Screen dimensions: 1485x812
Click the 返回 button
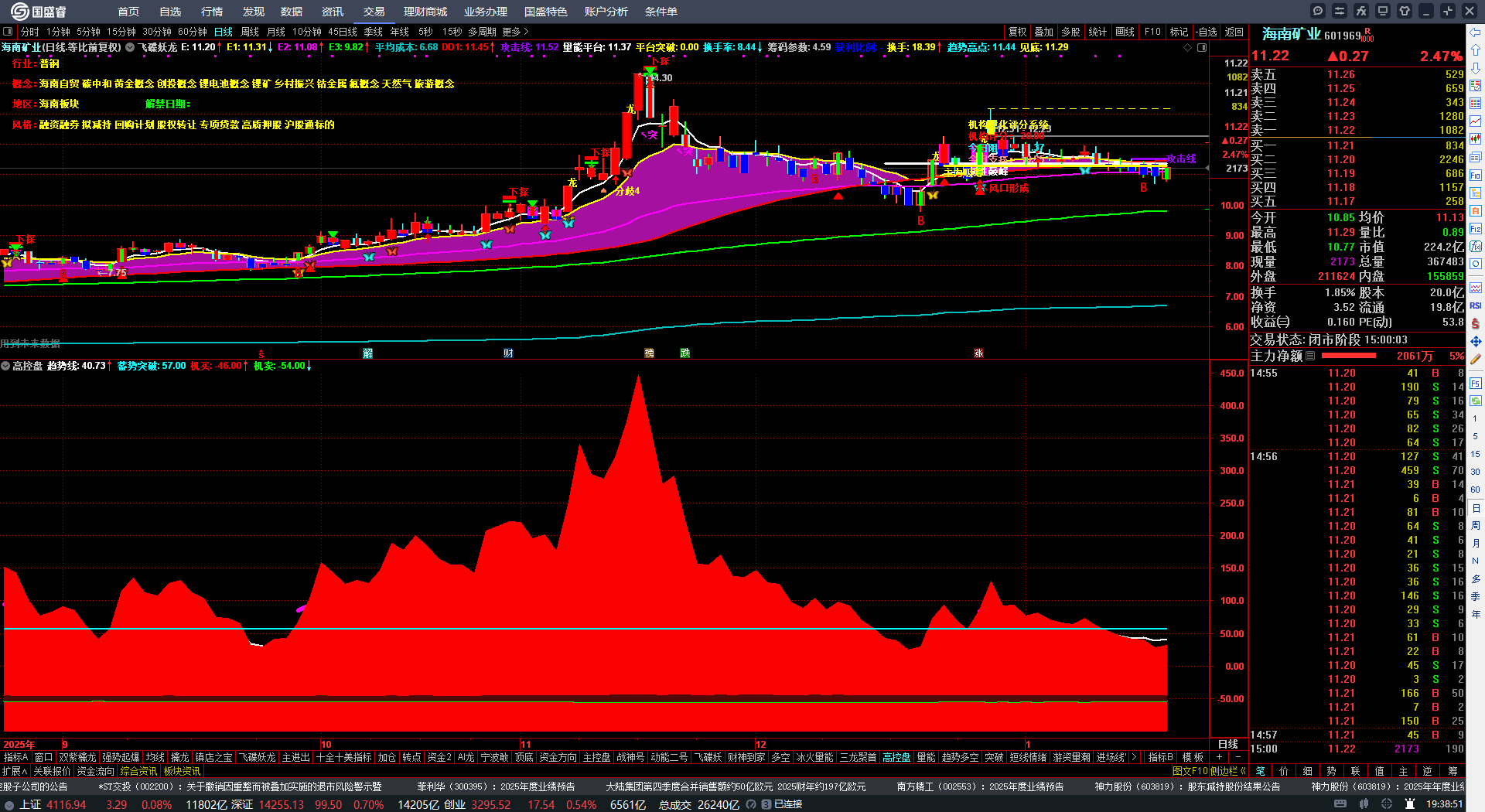point(1234,32)
